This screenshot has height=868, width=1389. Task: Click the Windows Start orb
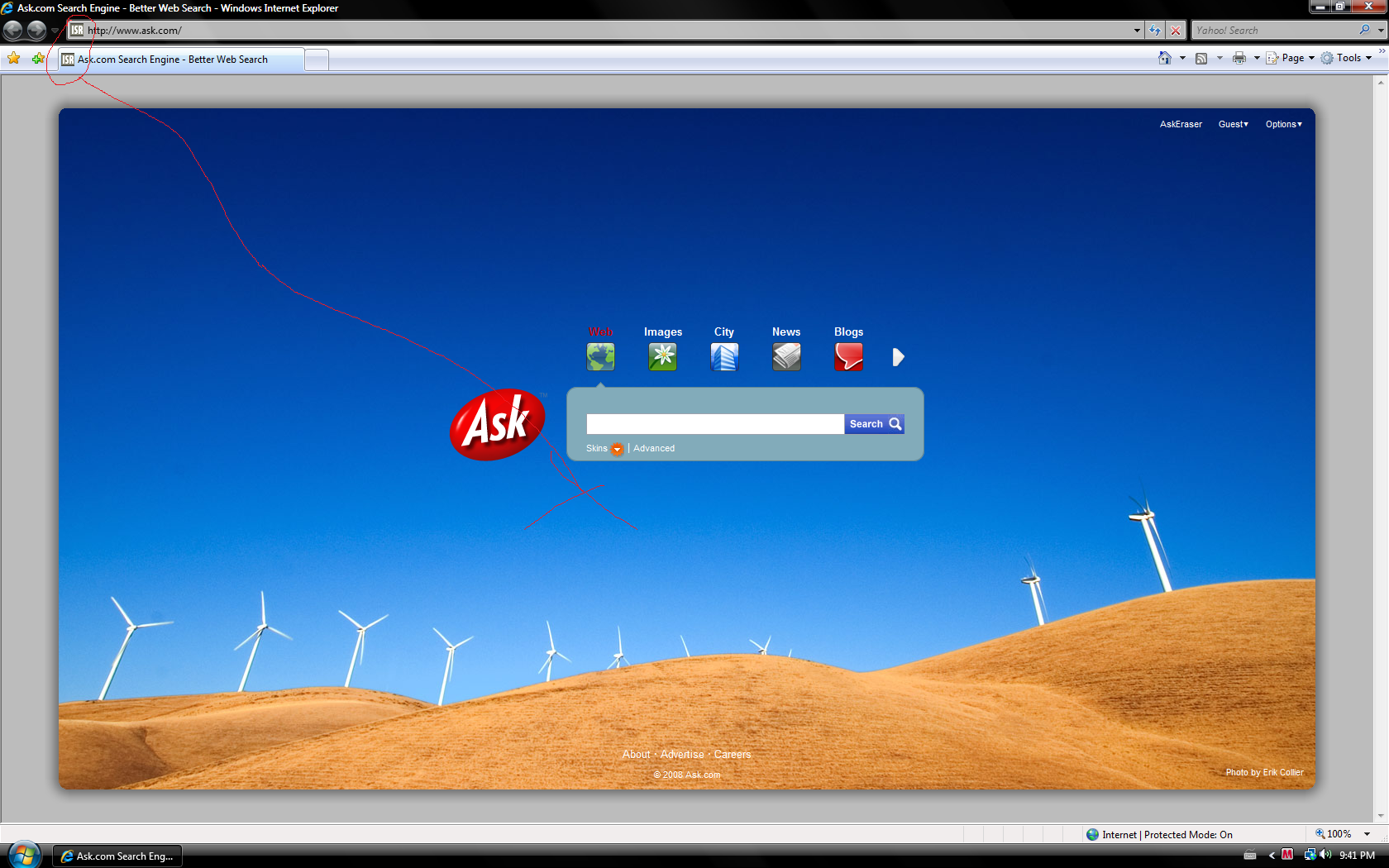pyautogui.click(x=24, y=855)
